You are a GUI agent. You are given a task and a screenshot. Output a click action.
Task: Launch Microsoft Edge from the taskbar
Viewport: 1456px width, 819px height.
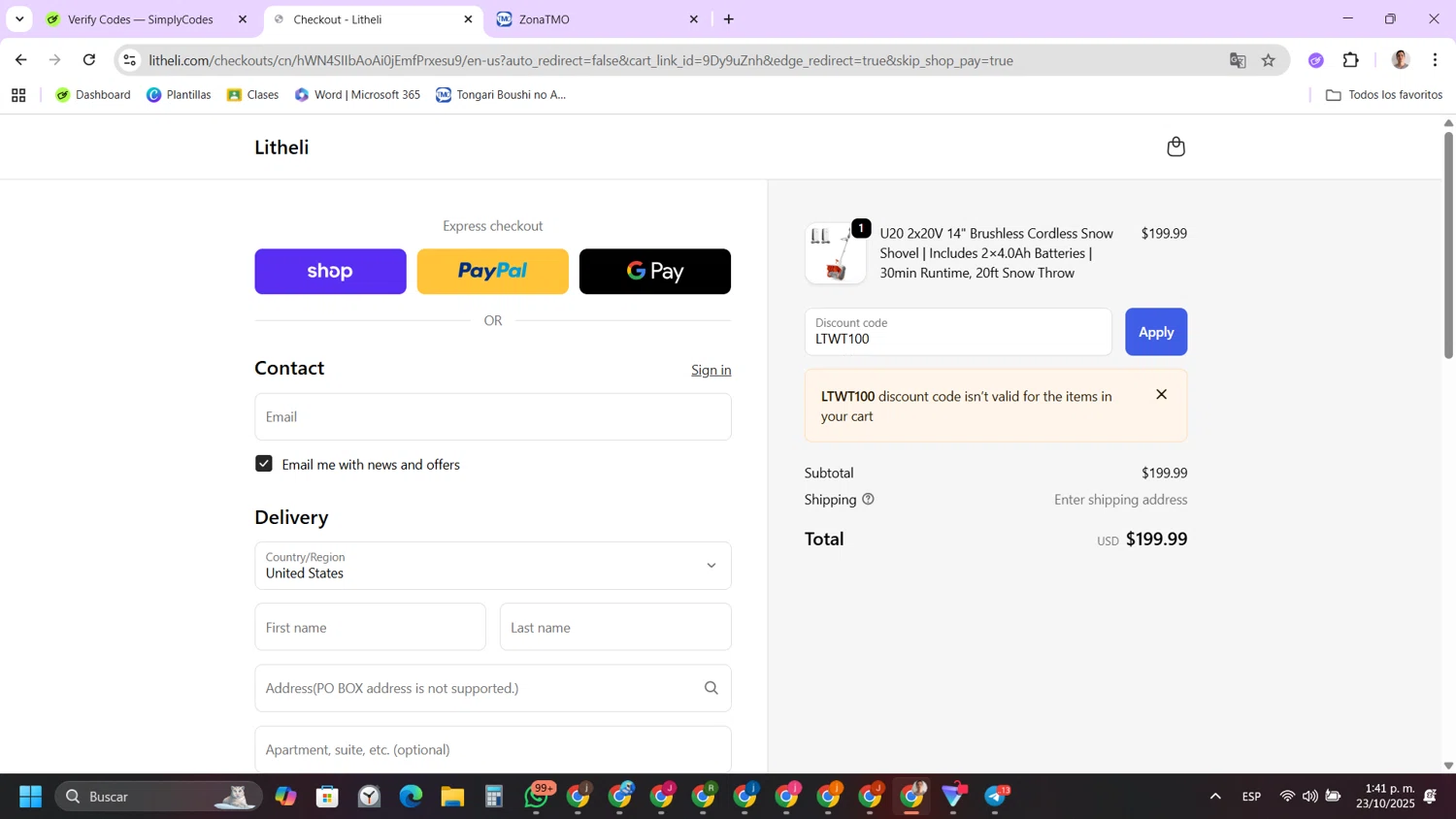pos(411,797)
